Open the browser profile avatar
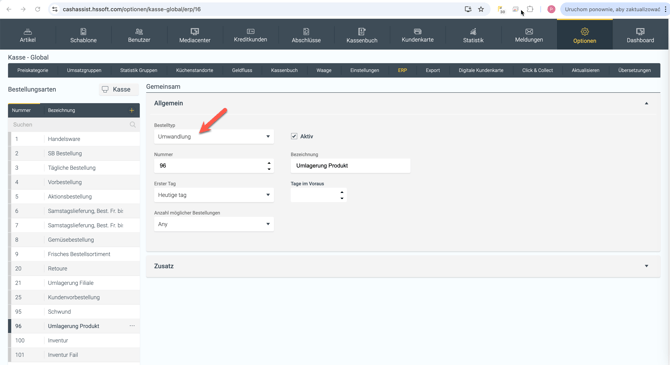Image resolution: width=670 pixels, height=365 pixels. pos(551,9)
